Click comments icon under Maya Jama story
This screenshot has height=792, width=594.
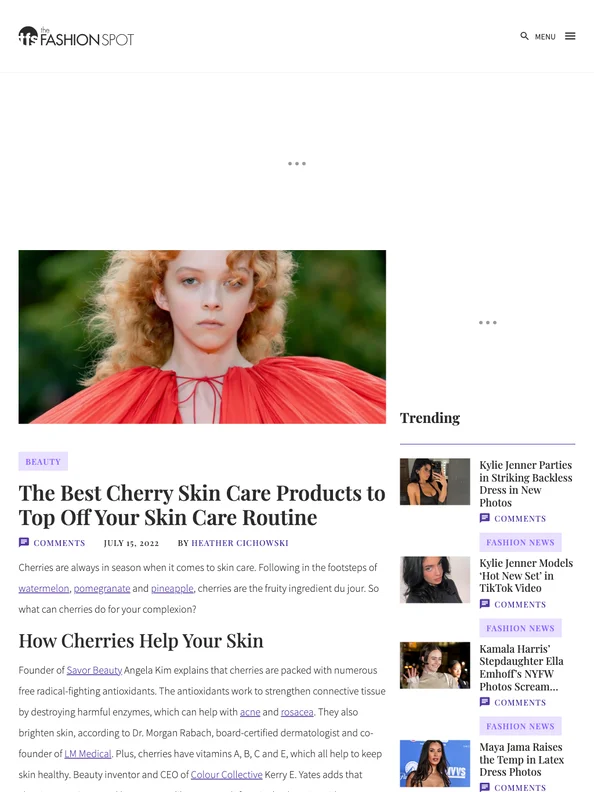(x=484, y=787)
